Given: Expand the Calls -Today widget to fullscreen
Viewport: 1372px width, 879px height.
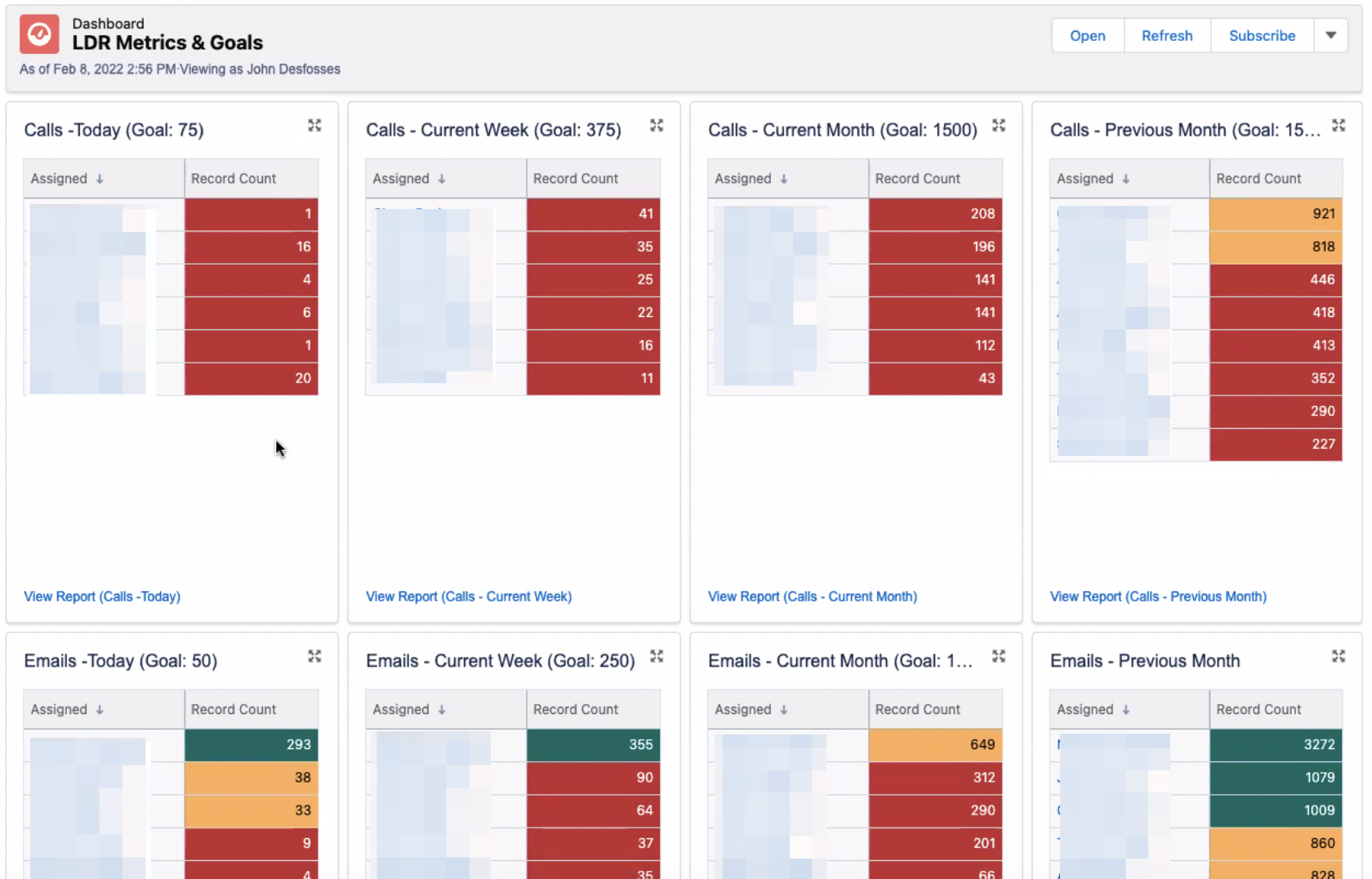Looking at the screenshot, I should [x=314, y=126].
